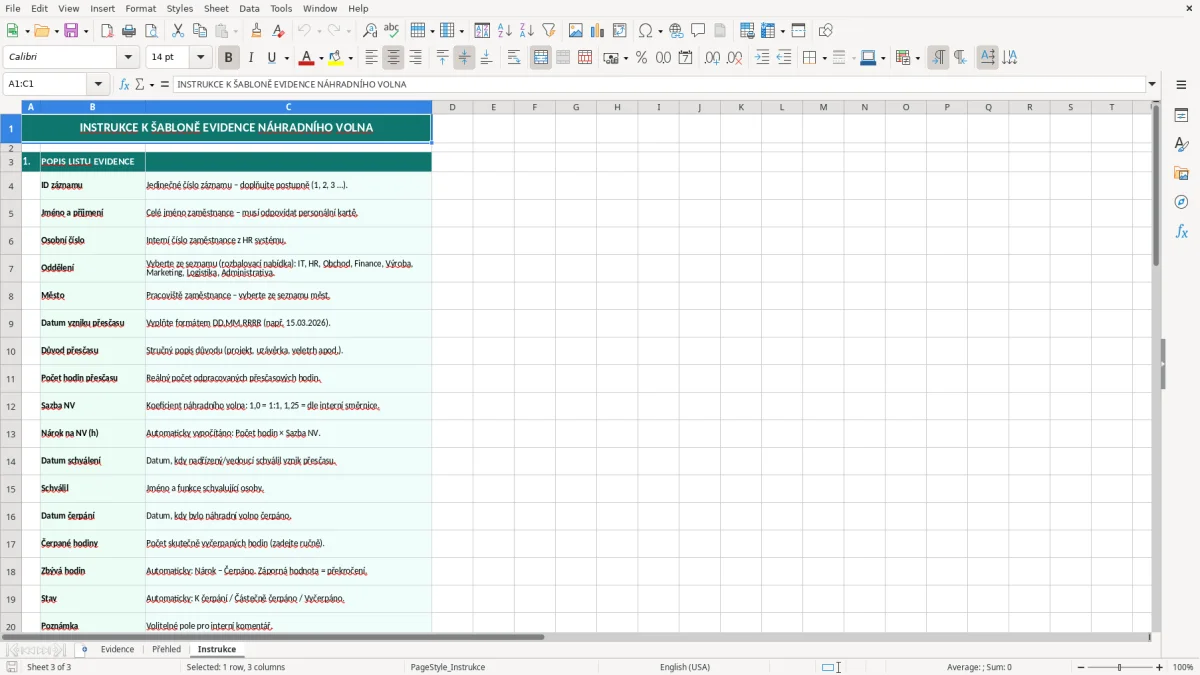The height and width of the screenshot is (675, 1200).
Task: Click the zoom slider handle
Action: click(x=1120, y=667)
